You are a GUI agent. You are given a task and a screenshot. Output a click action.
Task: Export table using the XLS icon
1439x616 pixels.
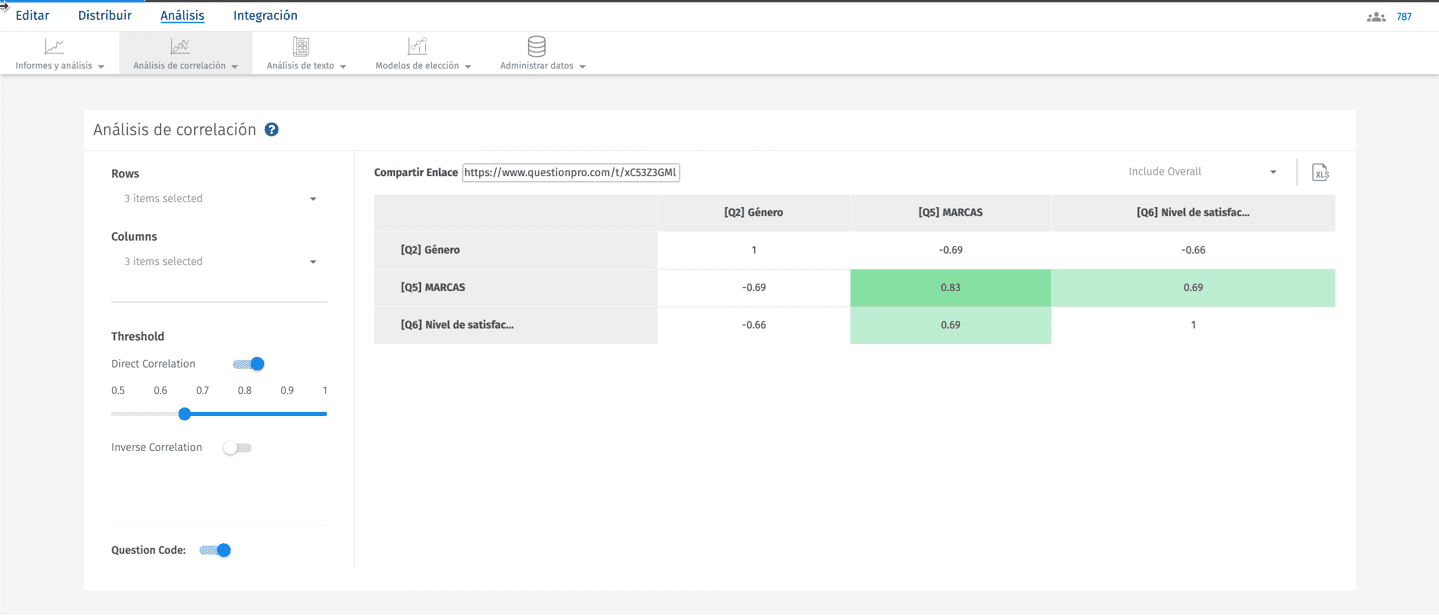click(x=1320, y=173)
